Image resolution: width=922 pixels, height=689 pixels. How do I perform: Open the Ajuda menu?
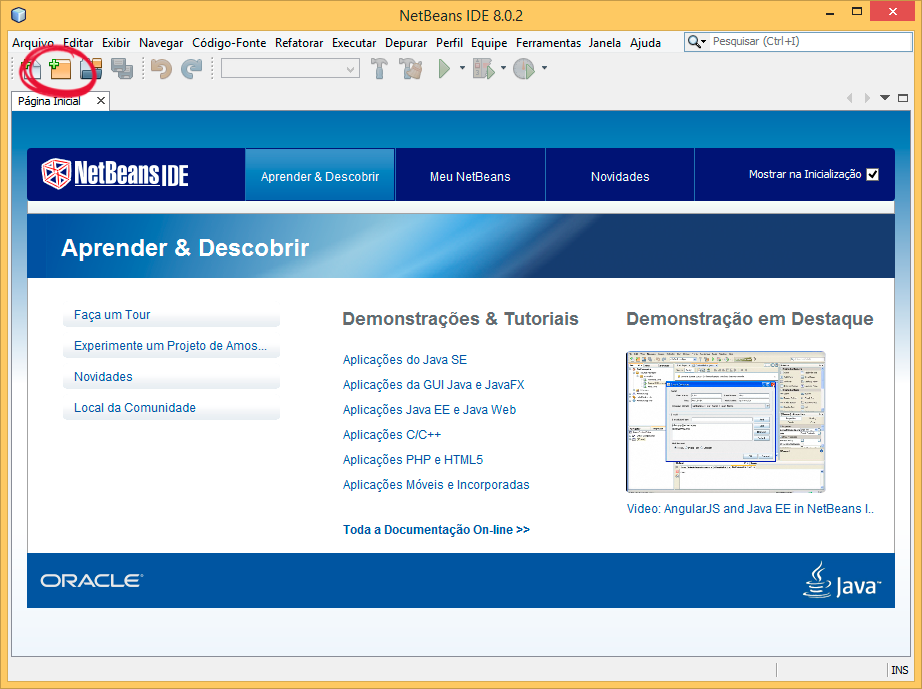coord(645,43)
